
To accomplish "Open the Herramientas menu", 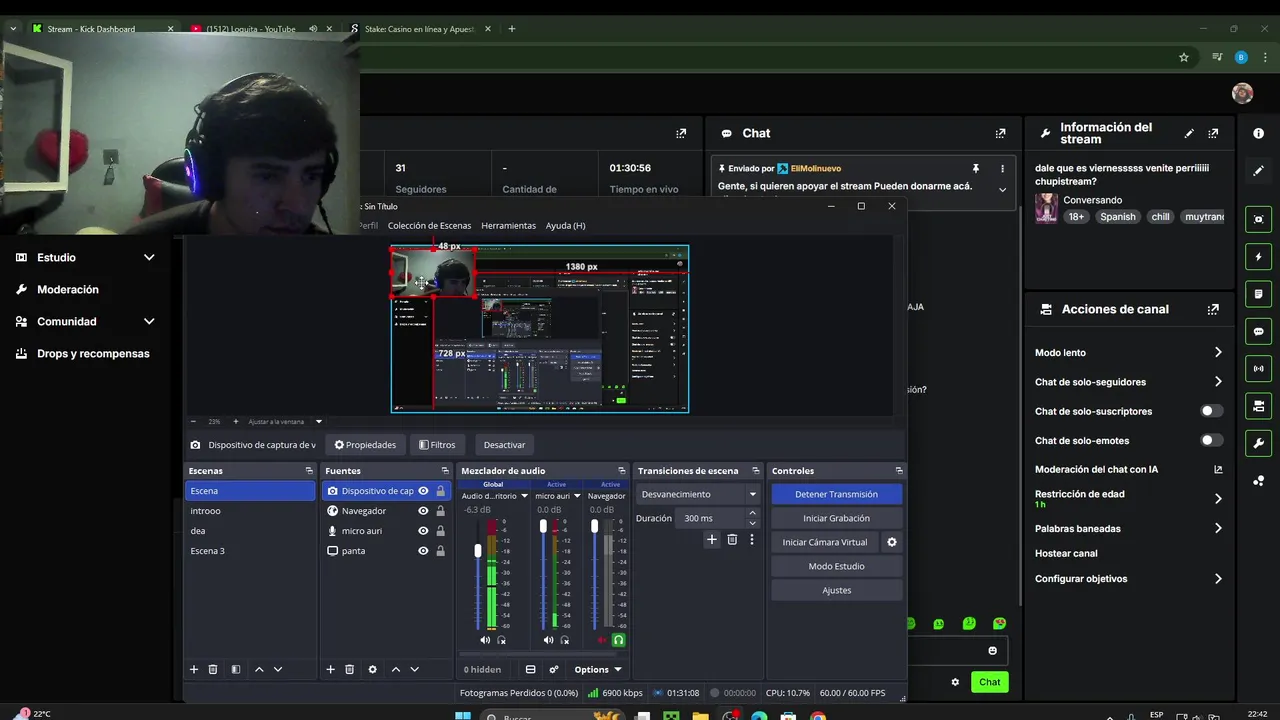I will click(x=508, y=226).
